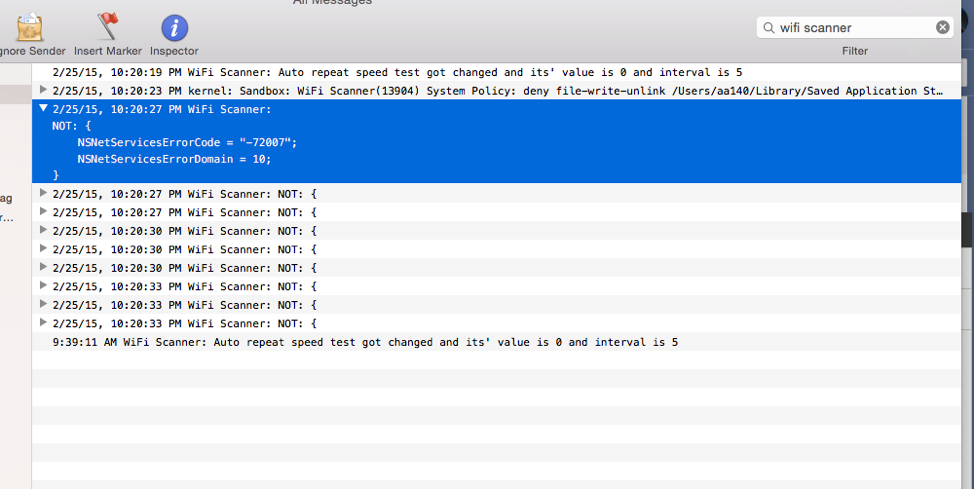Click the magnifier icon in the filter field
This screenshot has width=974, height=489.
pos(769,27)
